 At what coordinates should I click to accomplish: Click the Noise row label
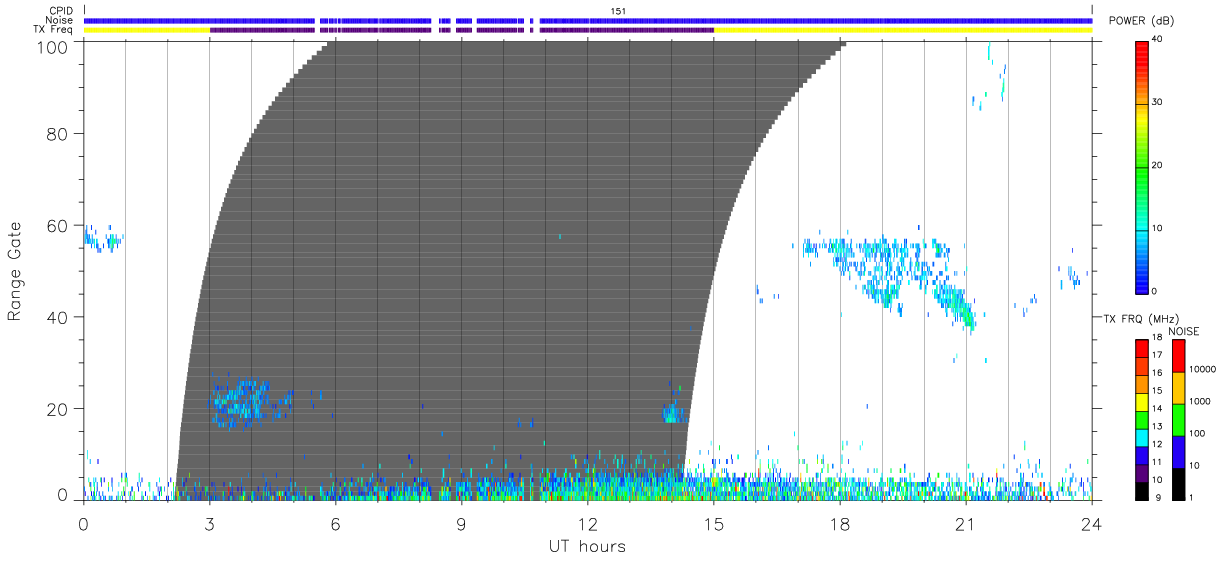tap(59, 20)
